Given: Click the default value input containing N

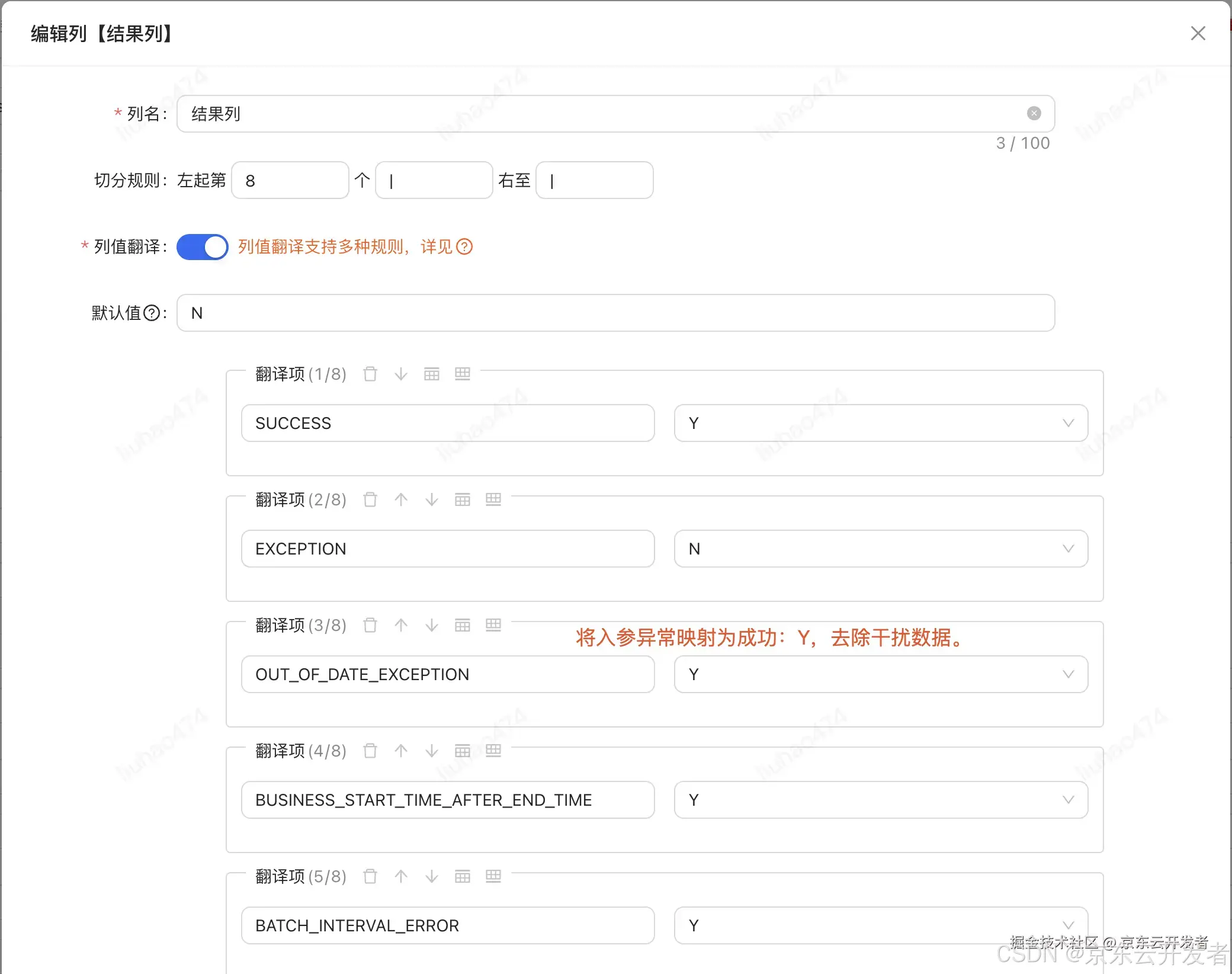Looking at the screenshot, I should pos(615,313).
